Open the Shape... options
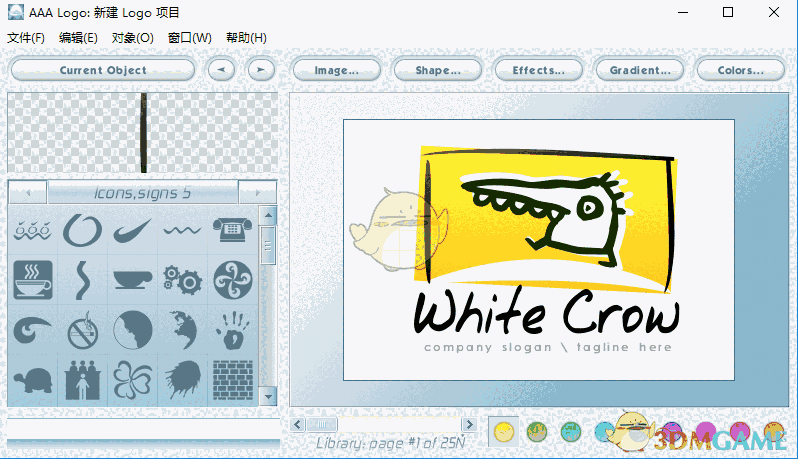The image size is (798, 459). [x=438, y=70]
